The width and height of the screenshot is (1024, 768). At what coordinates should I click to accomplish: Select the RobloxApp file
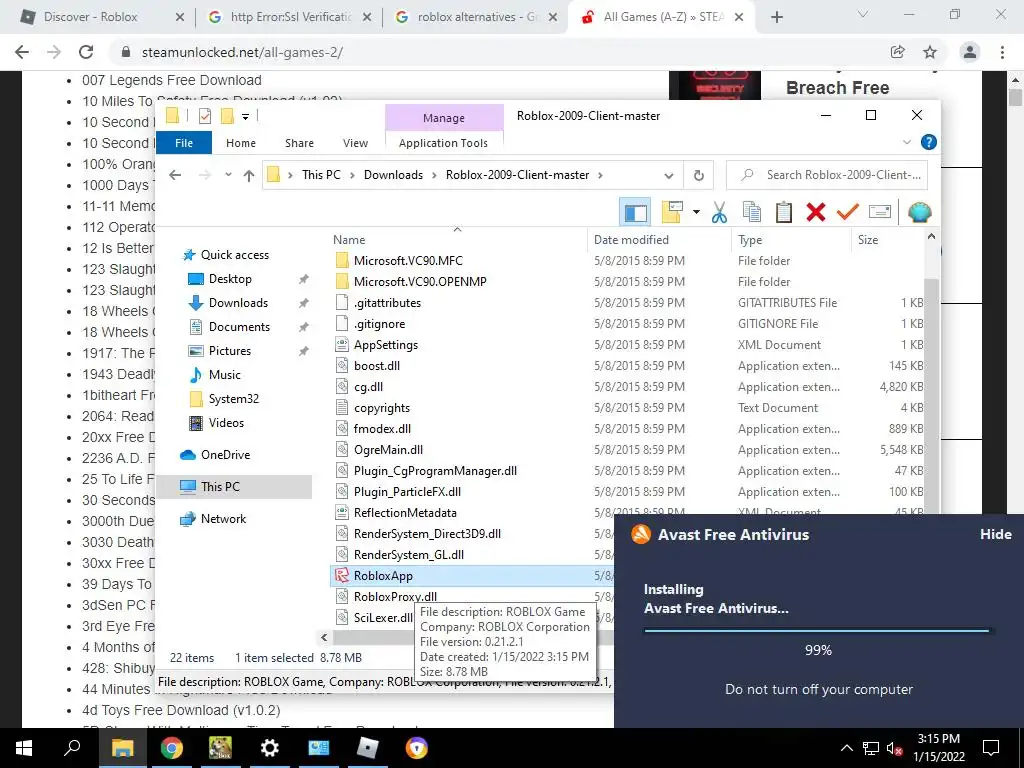[x=383, y=576]
